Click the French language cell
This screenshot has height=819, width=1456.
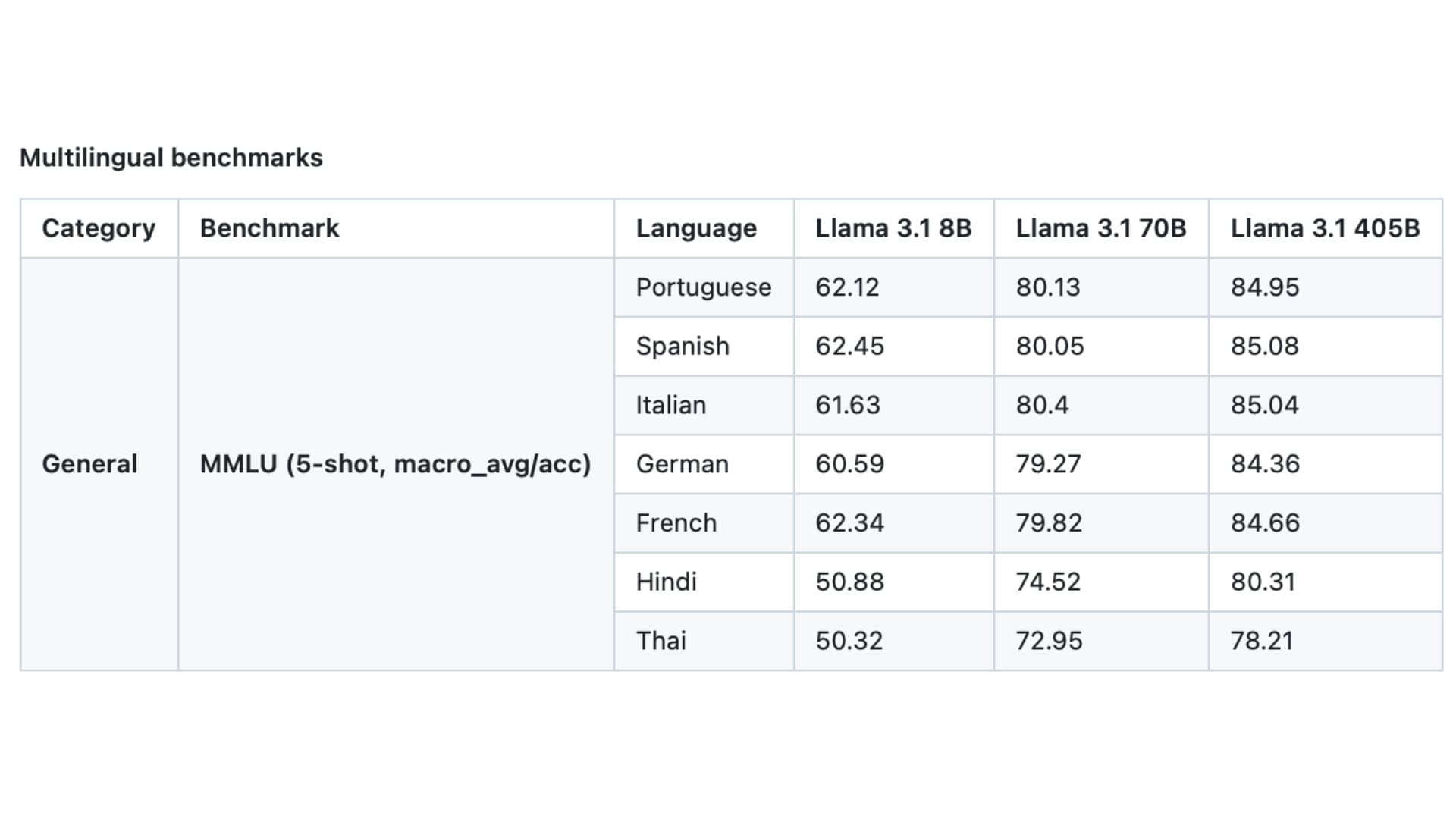676,522
